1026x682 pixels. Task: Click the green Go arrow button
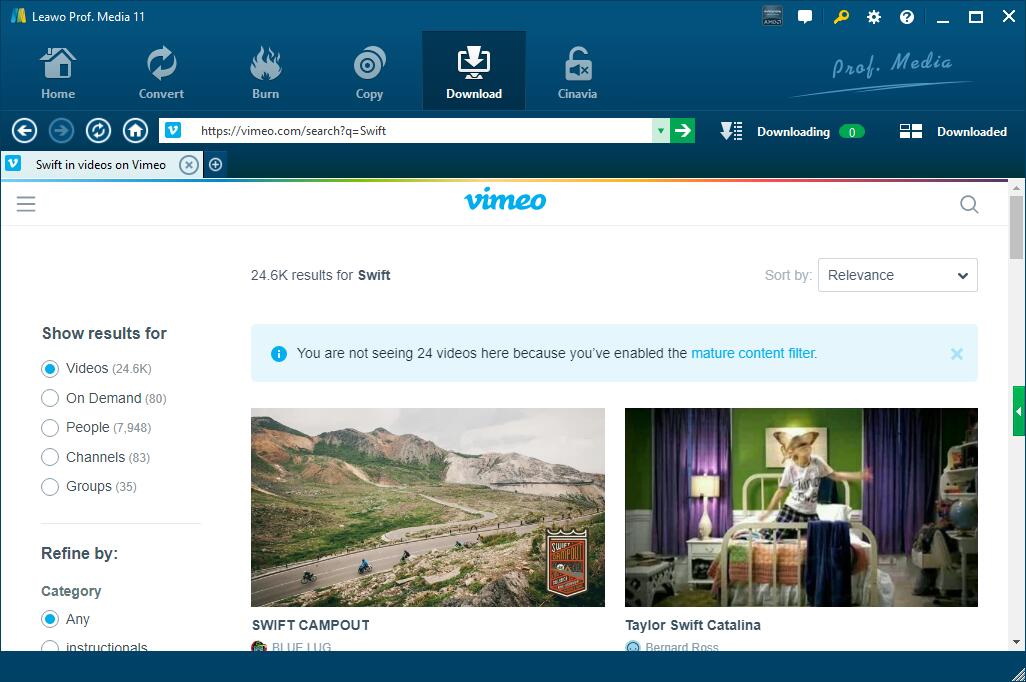(x=682, y=131)
